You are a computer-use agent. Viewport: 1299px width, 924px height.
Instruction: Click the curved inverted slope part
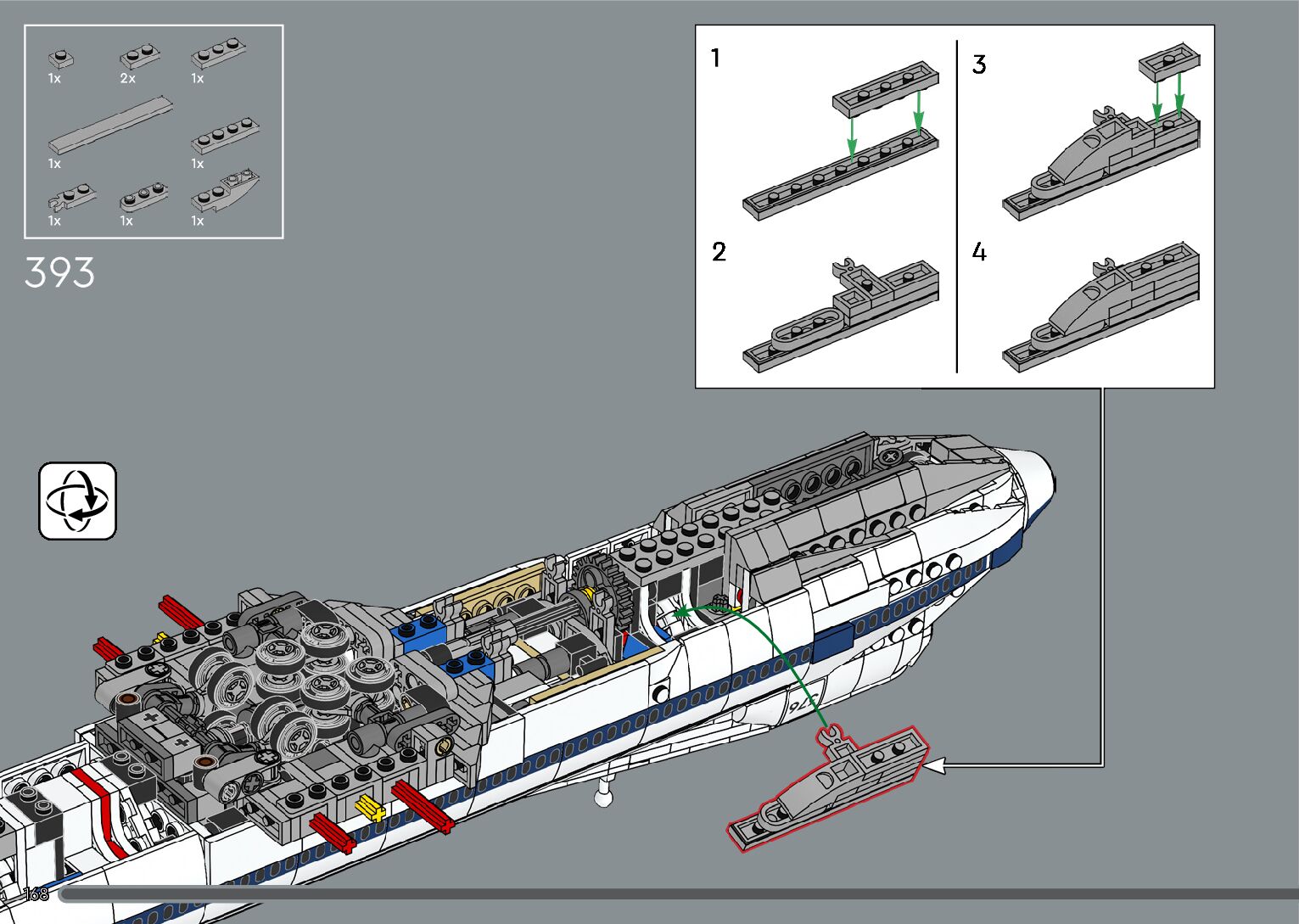226,193
